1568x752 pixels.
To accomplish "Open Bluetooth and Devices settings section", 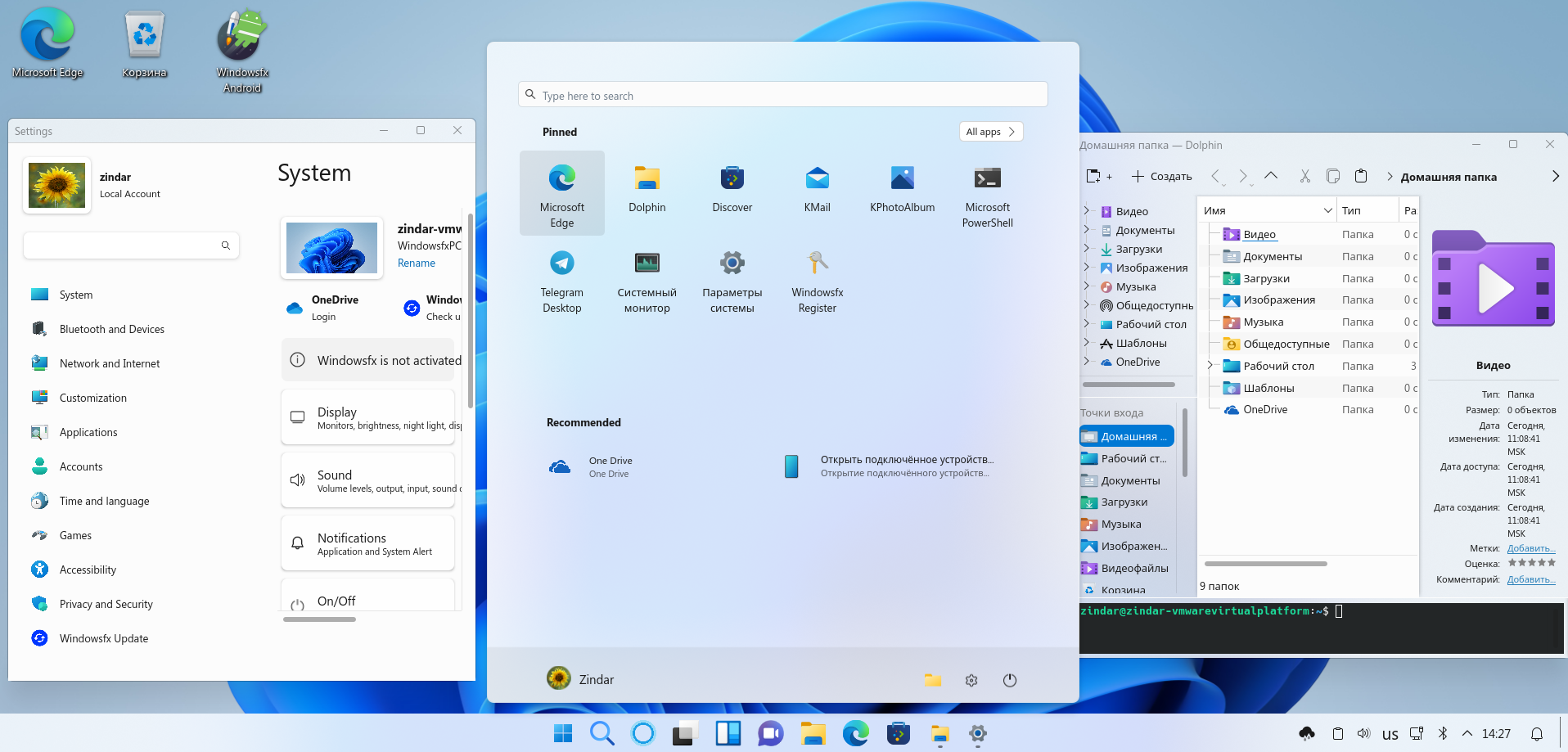I will 110,329.
